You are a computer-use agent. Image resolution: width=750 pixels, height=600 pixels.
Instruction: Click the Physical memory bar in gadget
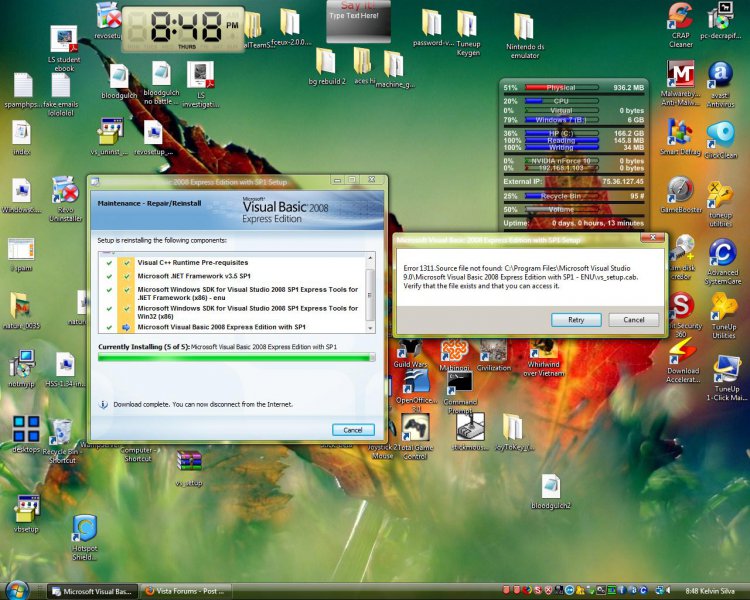tap(562, 88)
